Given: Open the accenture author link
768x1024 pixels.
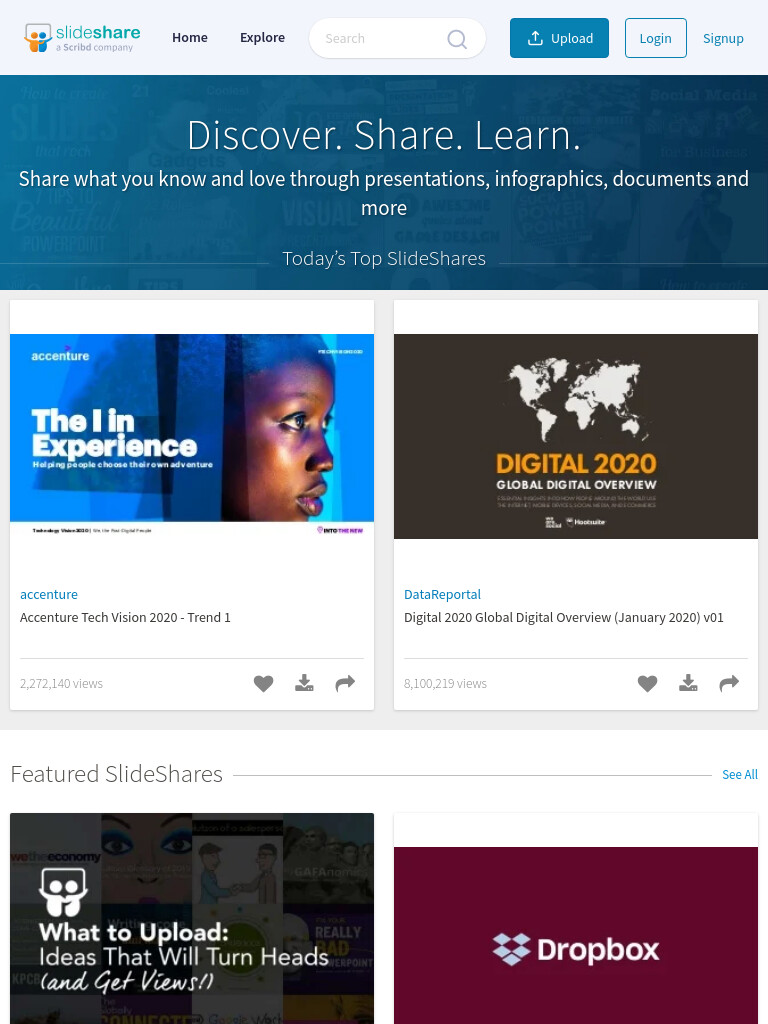Looking at the screenshot, I should coord(49,594).
